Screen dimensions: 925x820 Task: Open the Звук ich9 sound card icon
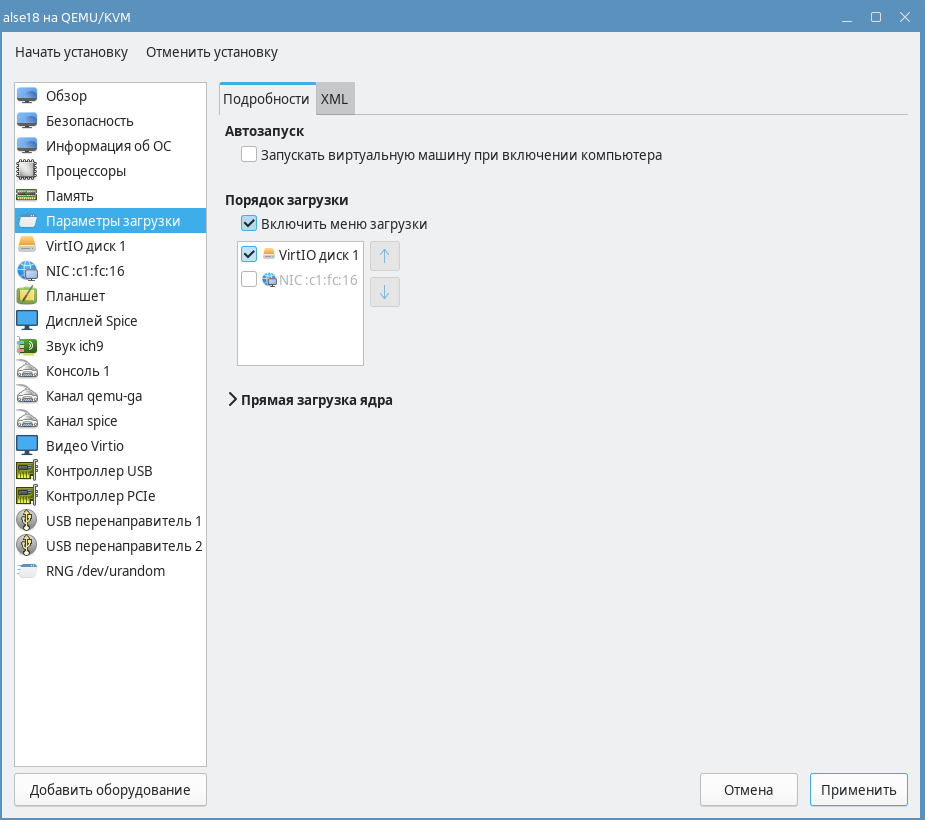pos(27,346)
